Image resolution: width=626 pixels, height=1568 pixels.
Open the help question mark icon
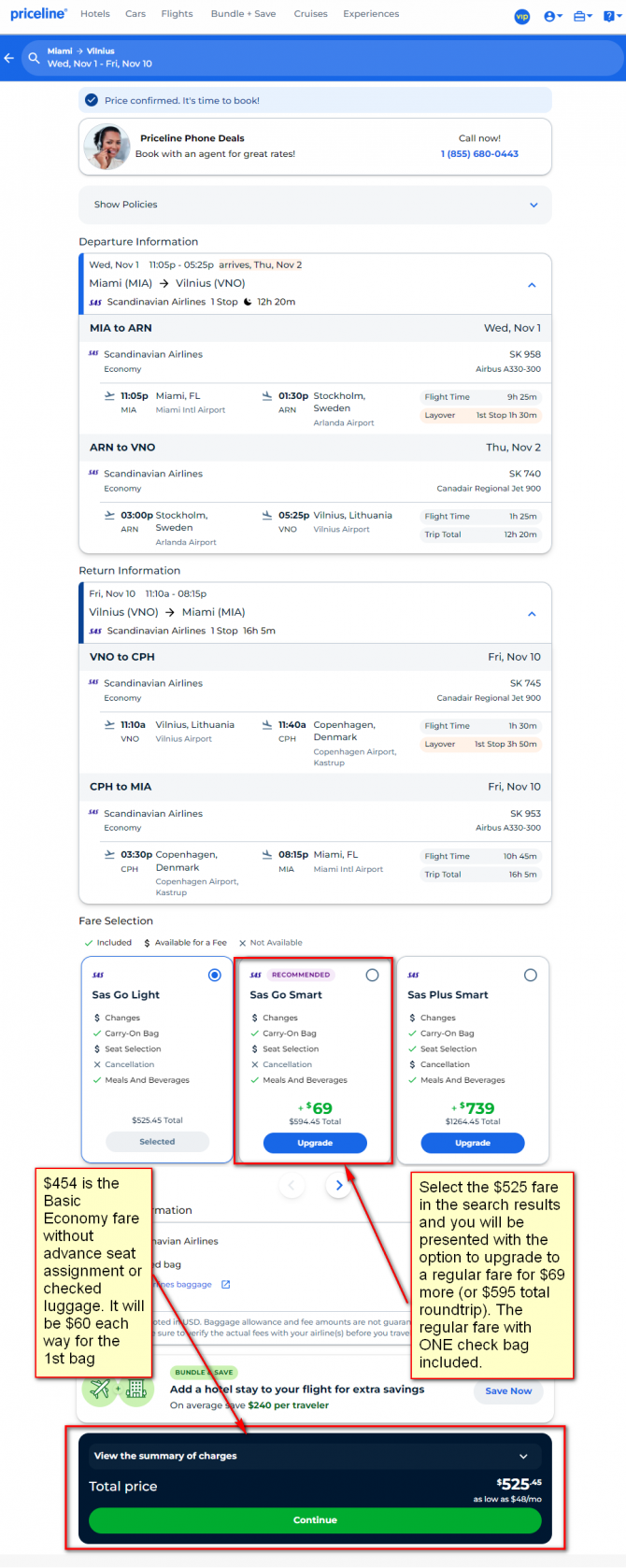click(611, 16)
